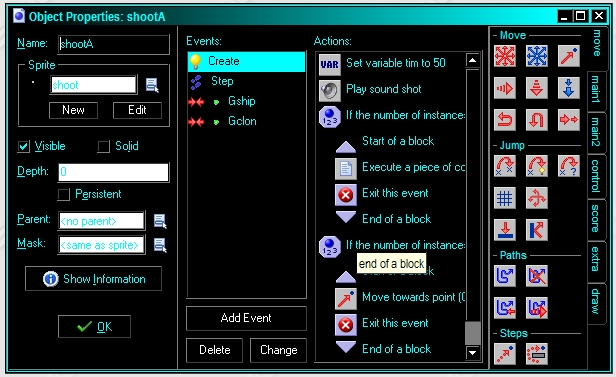The height and width of the screenshot is (377, 616).
Task: Select the Set friction action icon
Action: [568, 120]
